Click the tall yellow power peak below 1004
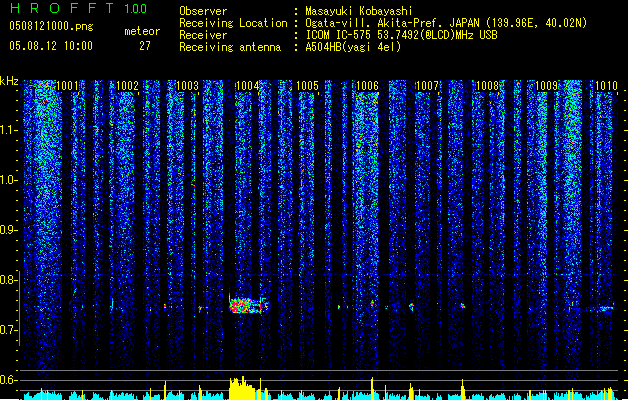629x400 pixels. coord(242,388)
